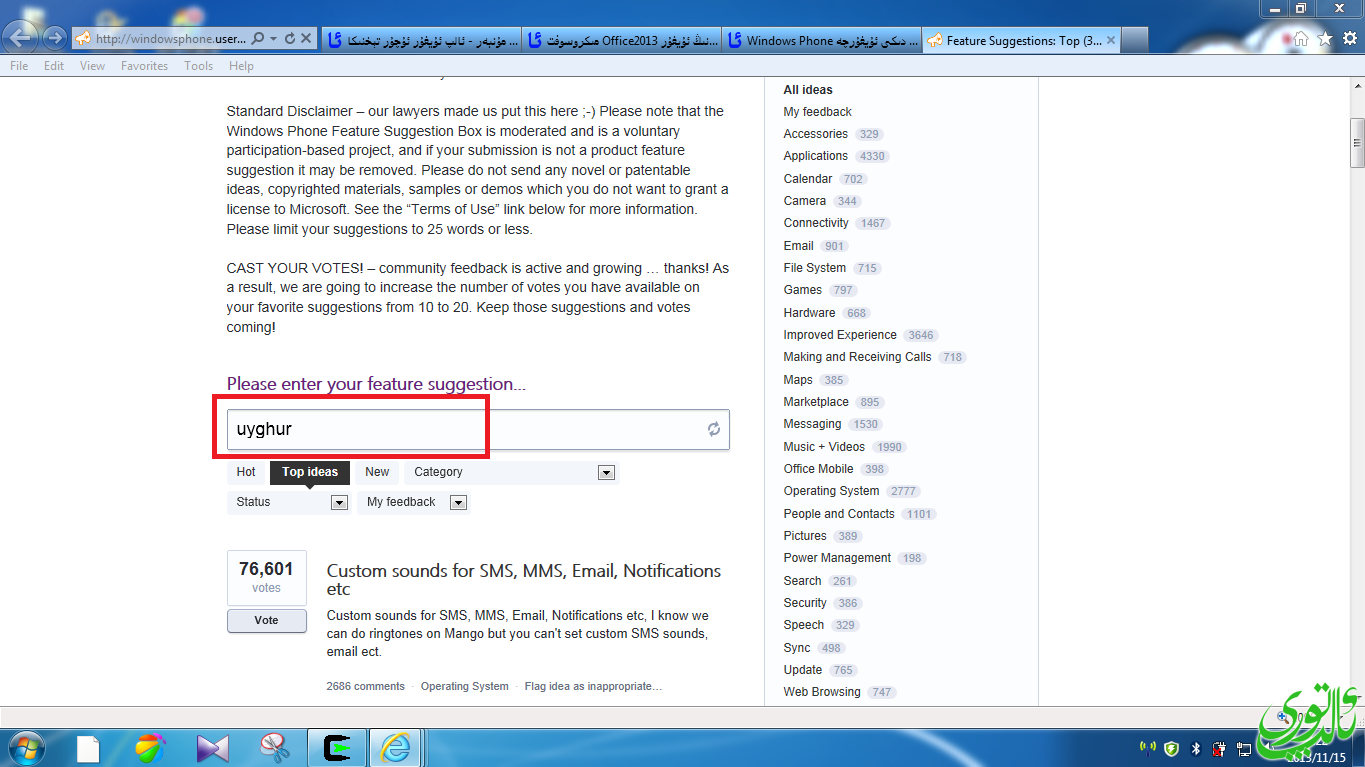The height and width of the screenshot is (767, 1365).
Task: Open the blank document taskbar icon
Action: click(88, 748)
